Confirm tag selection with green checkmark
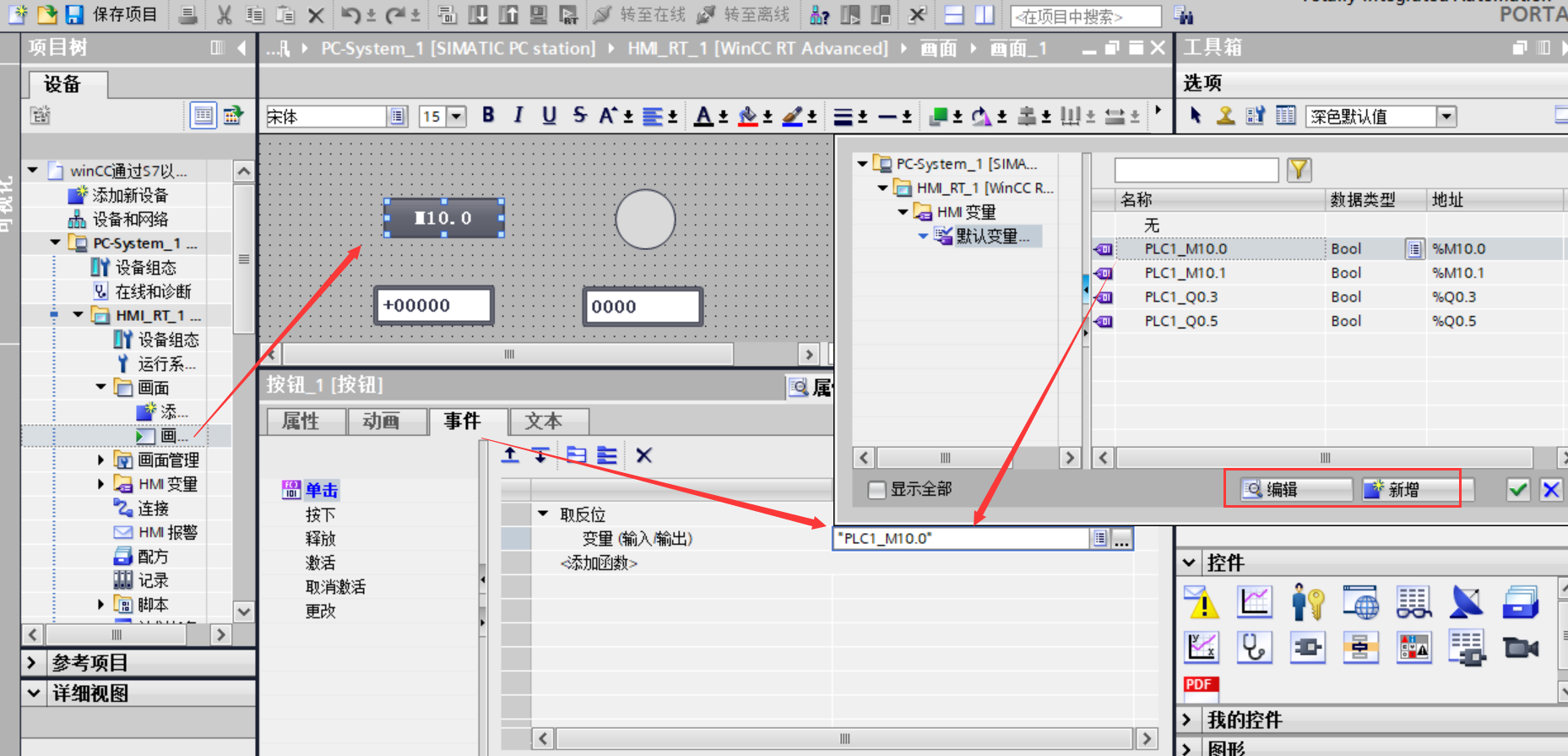This screenshot has height=756, width=1568. pos(1518,490)
